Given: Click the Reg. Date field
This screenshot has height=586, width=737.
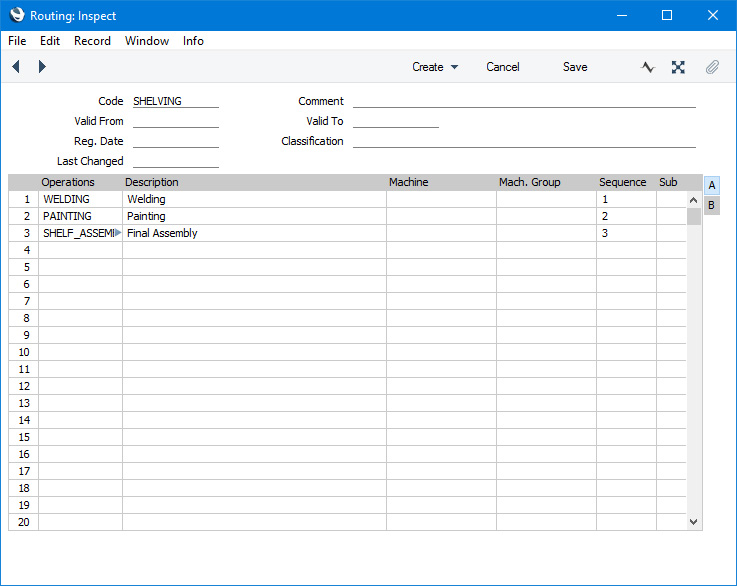Looking at the screenshot, I should click(x=176, y=141).
